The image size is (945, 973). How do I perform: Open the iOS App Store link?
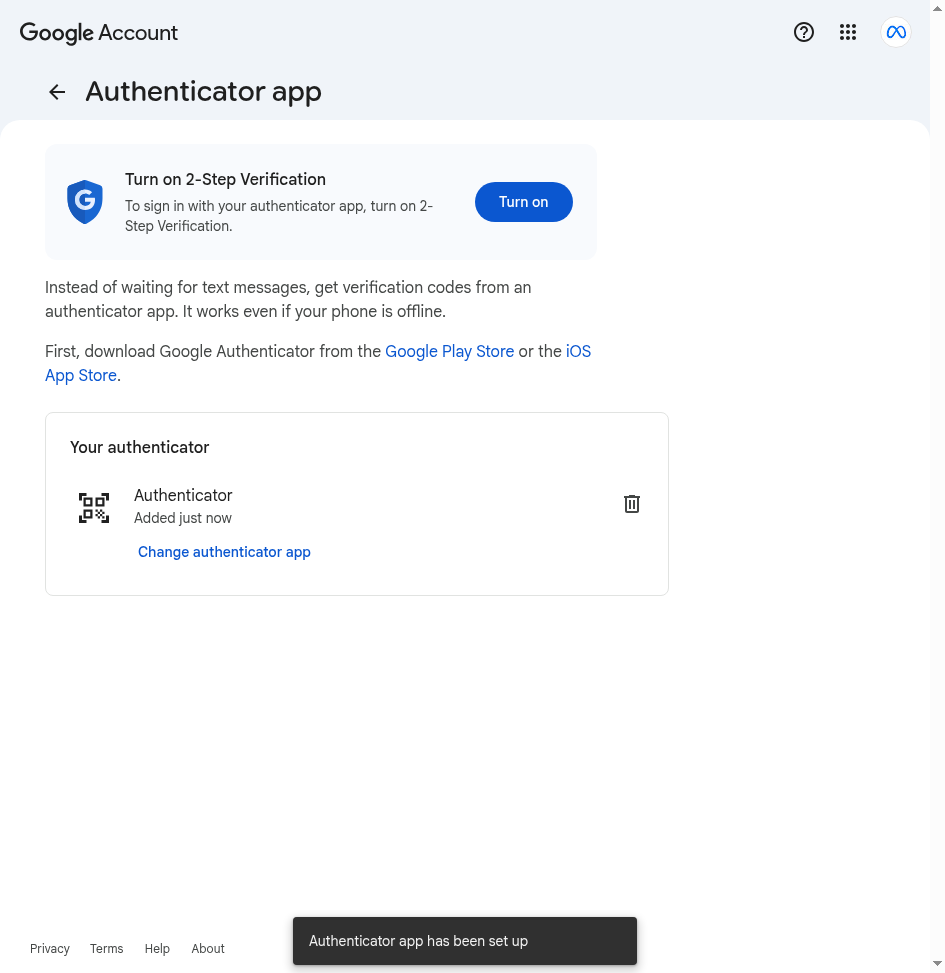coord(318,363)
